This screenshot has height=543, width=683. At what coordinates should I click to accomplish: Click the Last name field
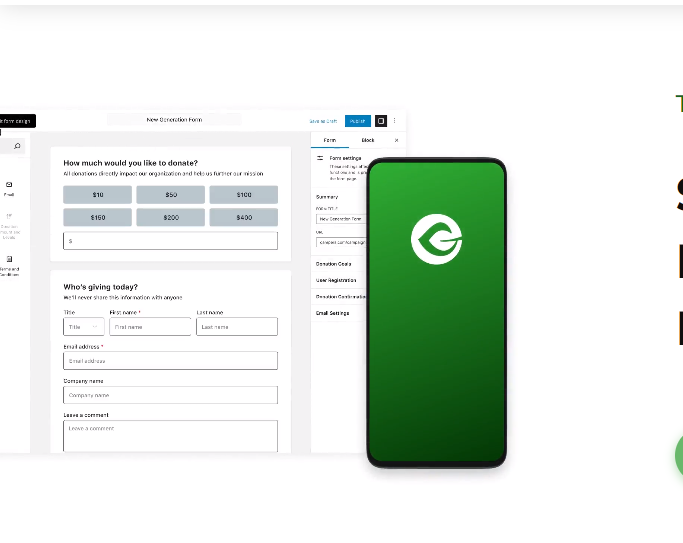(x=237, y=327)
